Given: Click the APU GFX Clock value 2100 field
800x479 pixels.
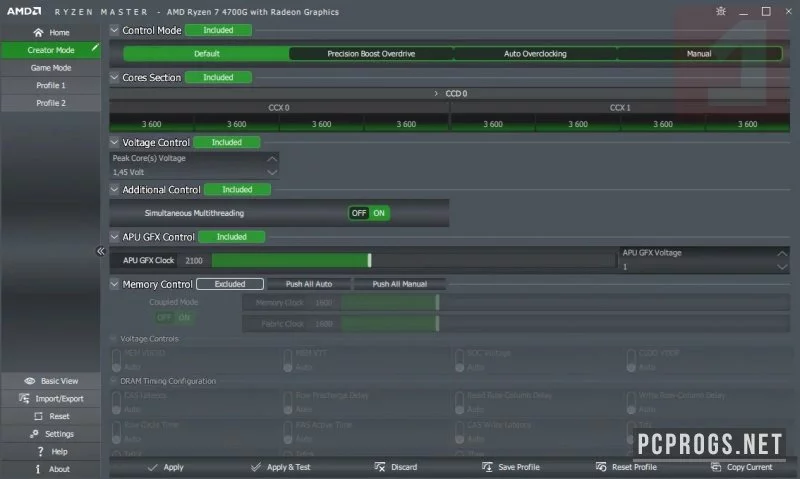Looking at the screenshot, I should pyautogui.click(x=194, y=260).
